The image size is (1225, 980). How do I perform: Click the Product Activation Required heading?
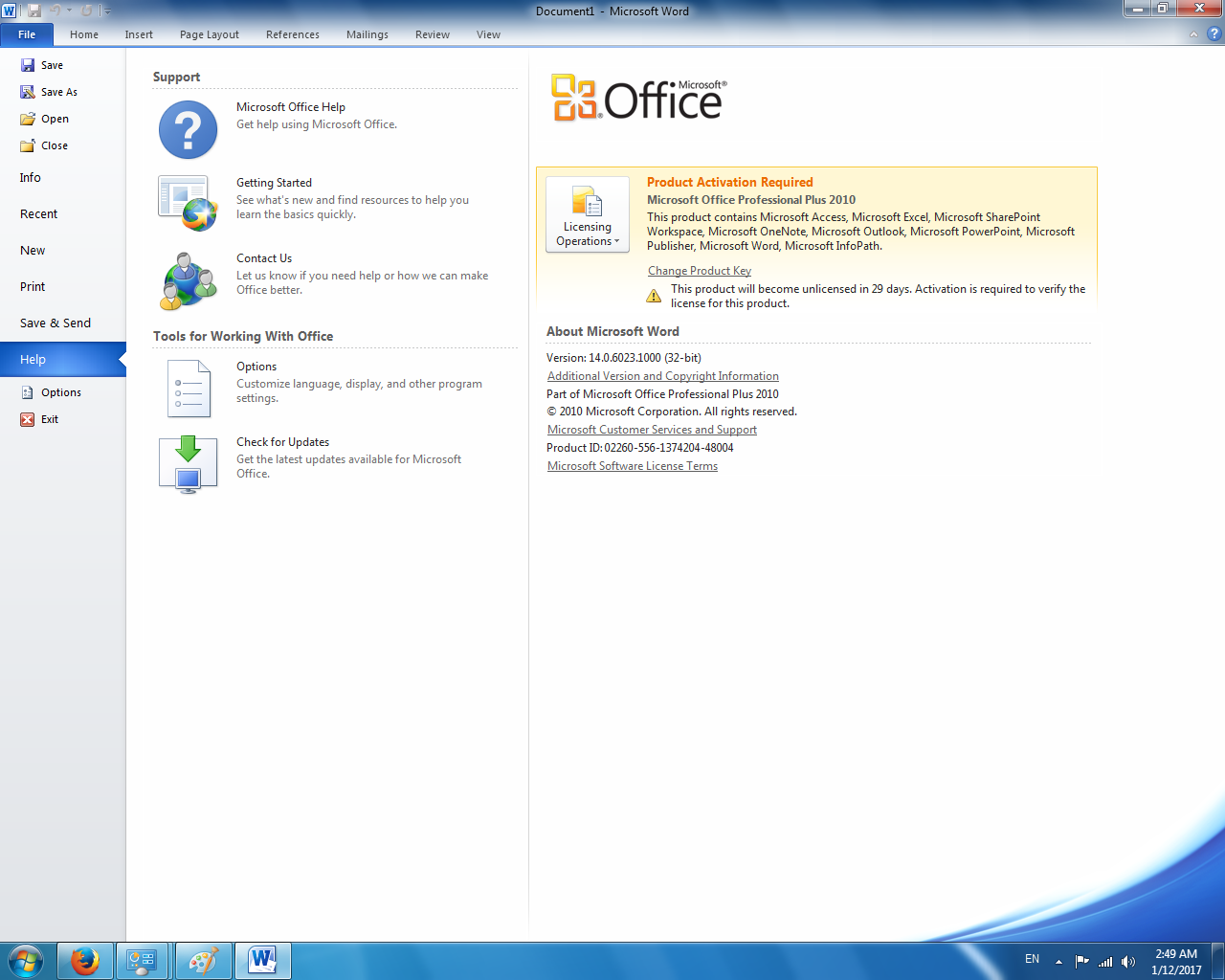coord(730,182)
